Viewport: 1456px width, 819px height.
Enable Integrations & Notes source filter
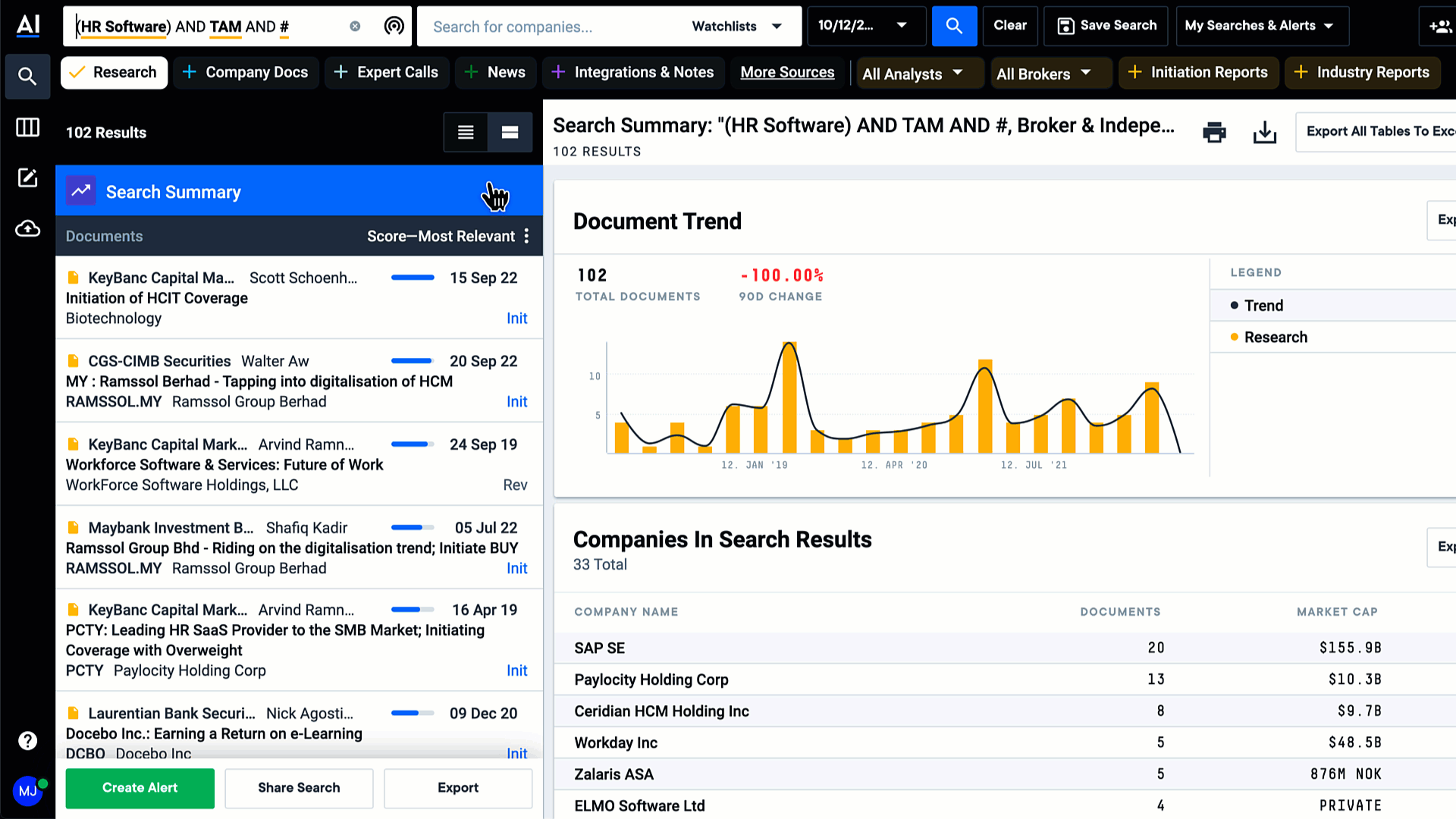(633, 73)
